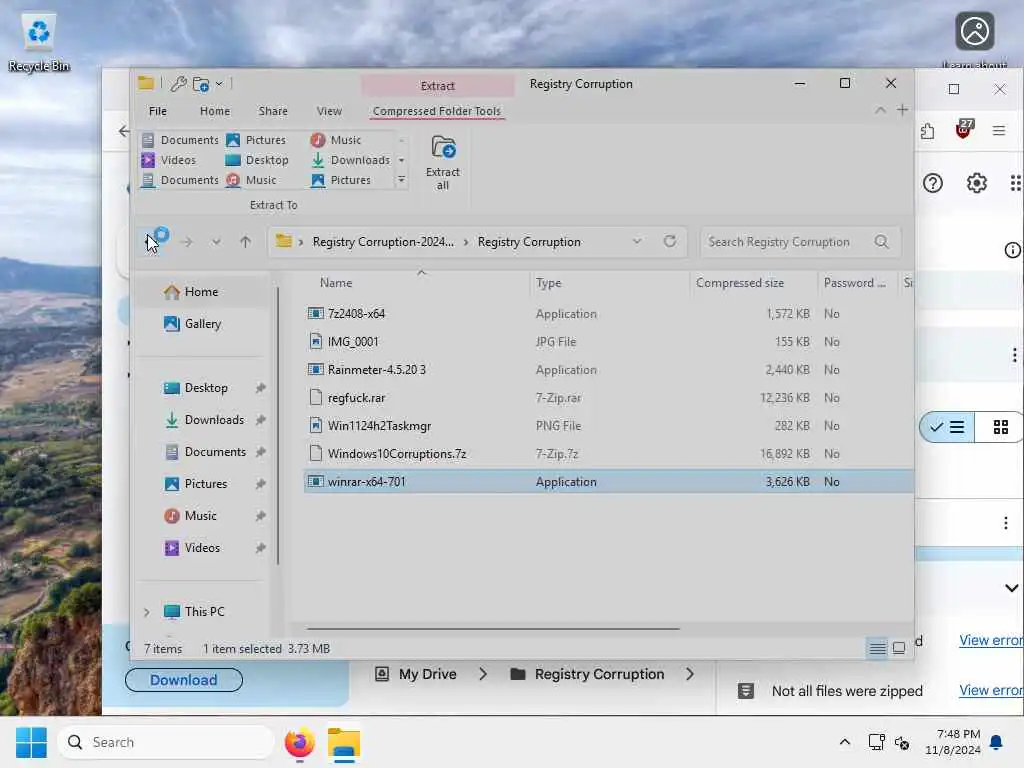Click Registry Corruption-2024 breadcrumb segment
Image resolution: width=1024 pixels, height=768 pixels.
pos(383,242)
